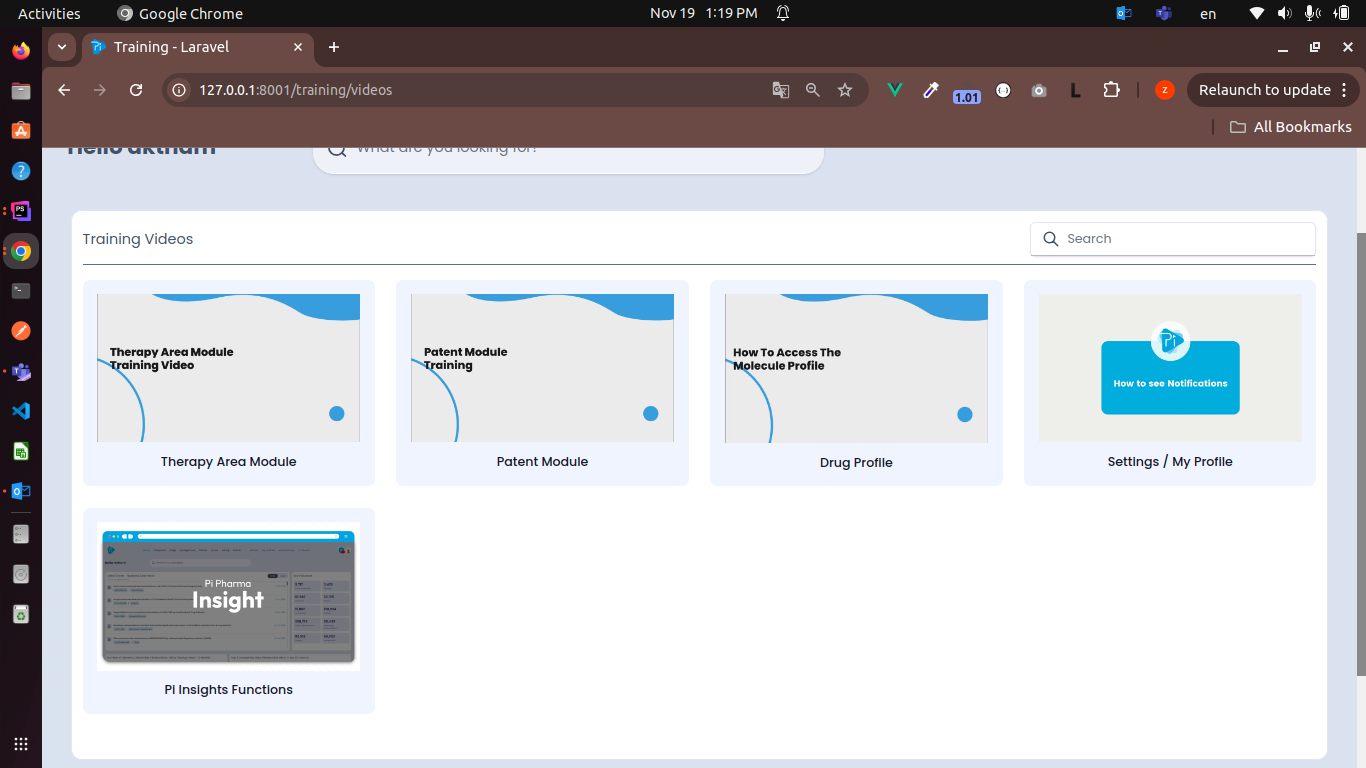Open the Activities overview
This screenshot has width=1366, height=768.
pos(49,13)
